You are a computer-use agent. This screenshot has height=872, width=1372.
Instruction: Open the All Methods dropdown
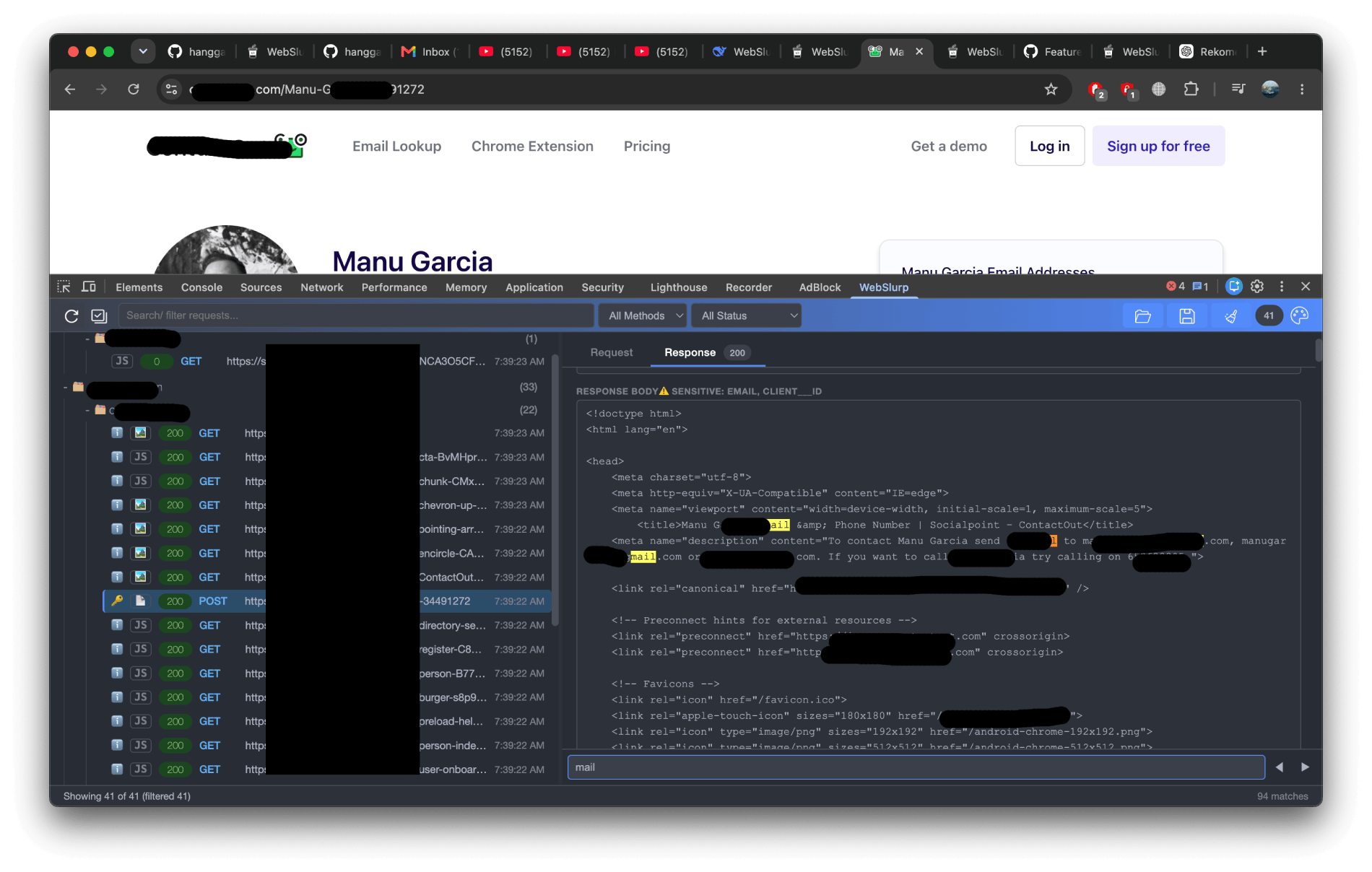(643, 315)
